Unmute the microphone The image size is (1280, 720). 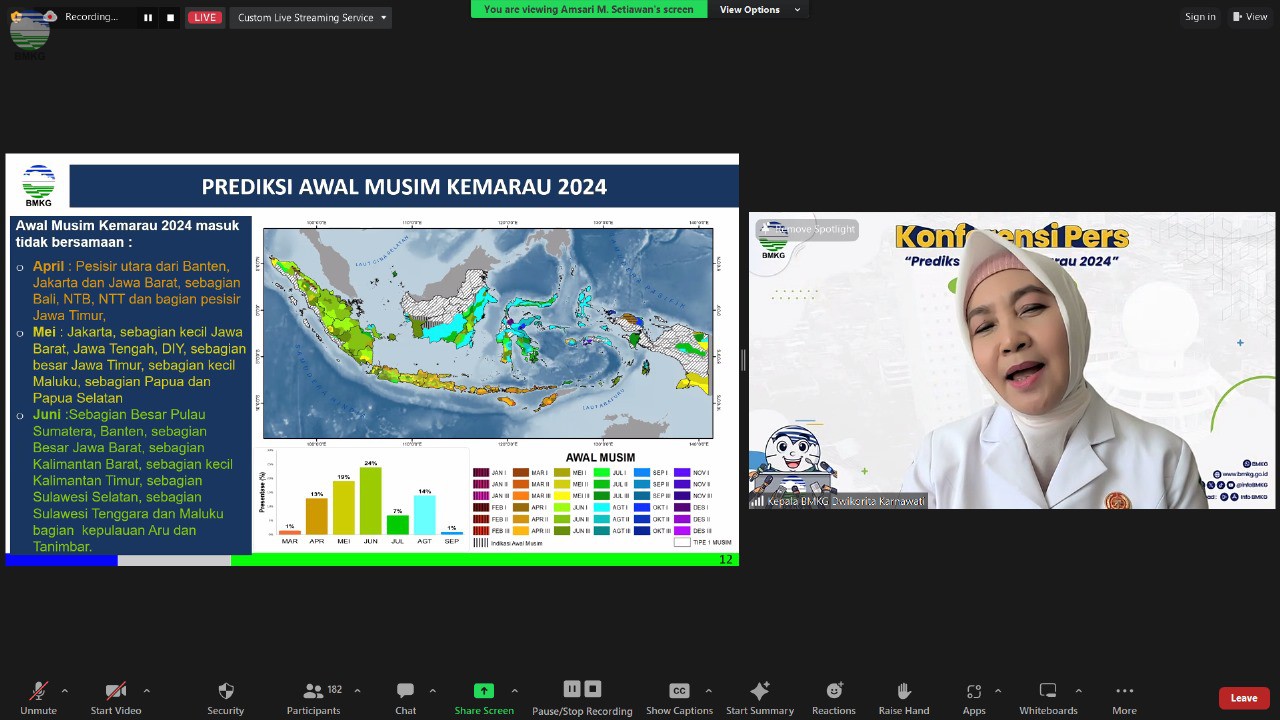(38, 692)
